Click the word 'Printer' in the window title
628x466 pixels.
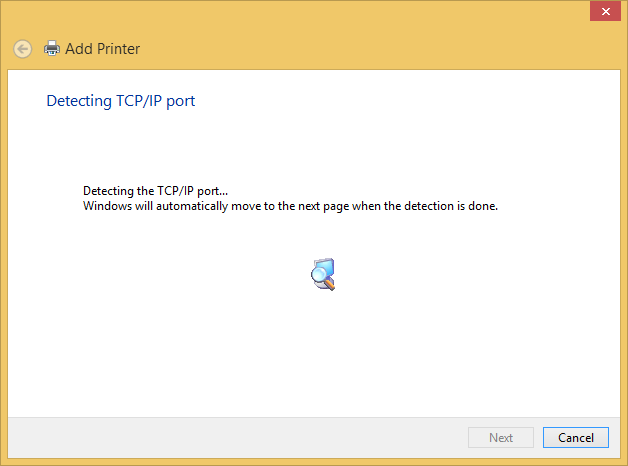coord(119,49)
